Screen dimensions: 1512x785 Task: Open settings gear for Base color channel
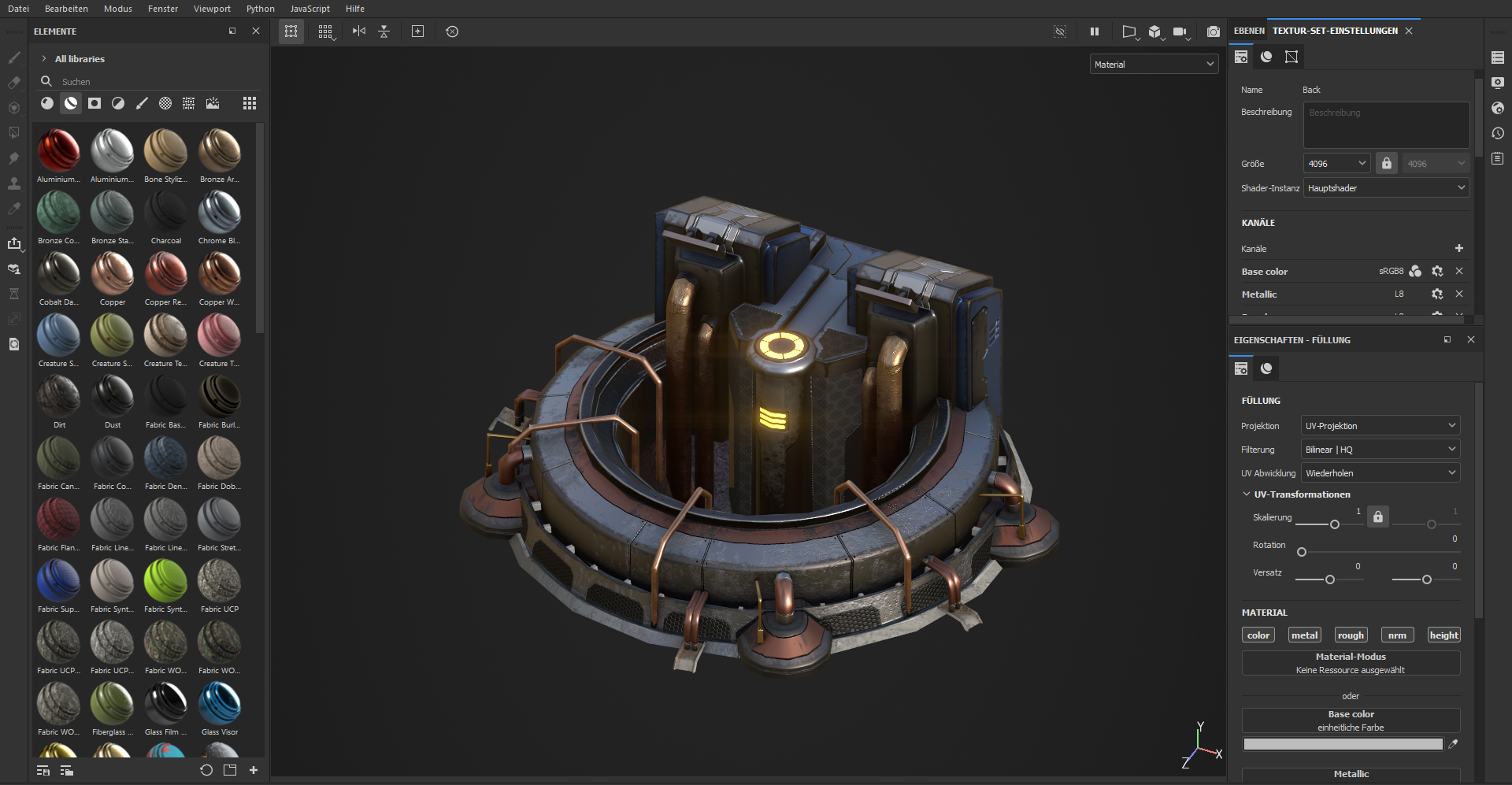coord(1437,271)
